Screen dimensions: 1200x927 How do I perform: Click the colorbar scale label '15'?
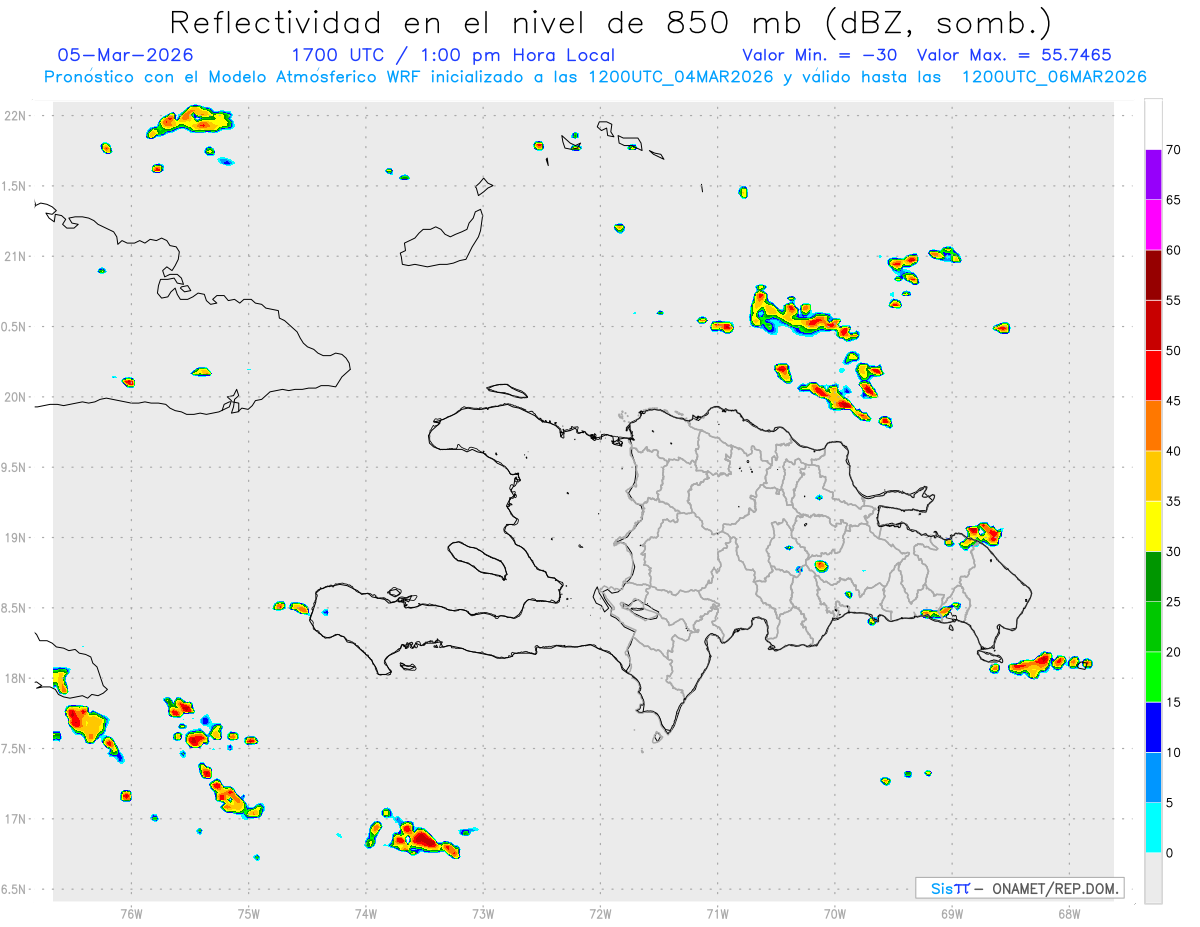[1173, 702]
